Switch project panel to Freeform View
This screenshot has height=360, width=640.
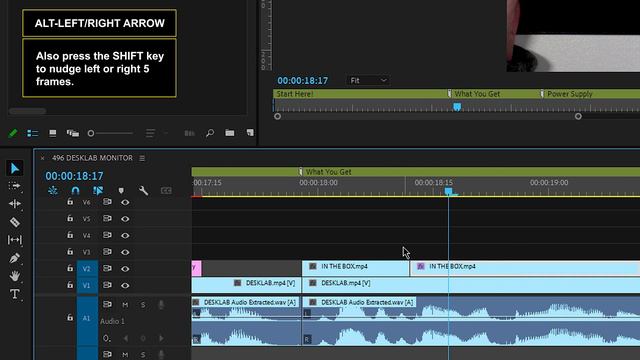73,133
